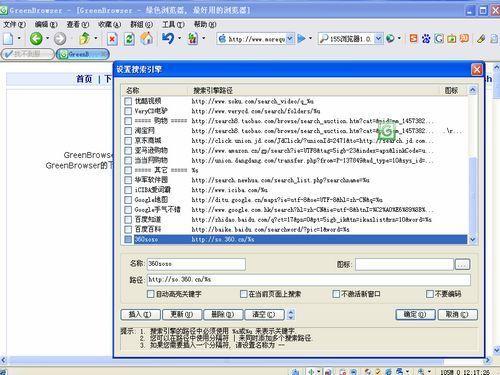Viewport: 500px width, 375px height.
Task: Click the 取消(C) cancel button
Action: pyautogui.click(x=457, y=314)
